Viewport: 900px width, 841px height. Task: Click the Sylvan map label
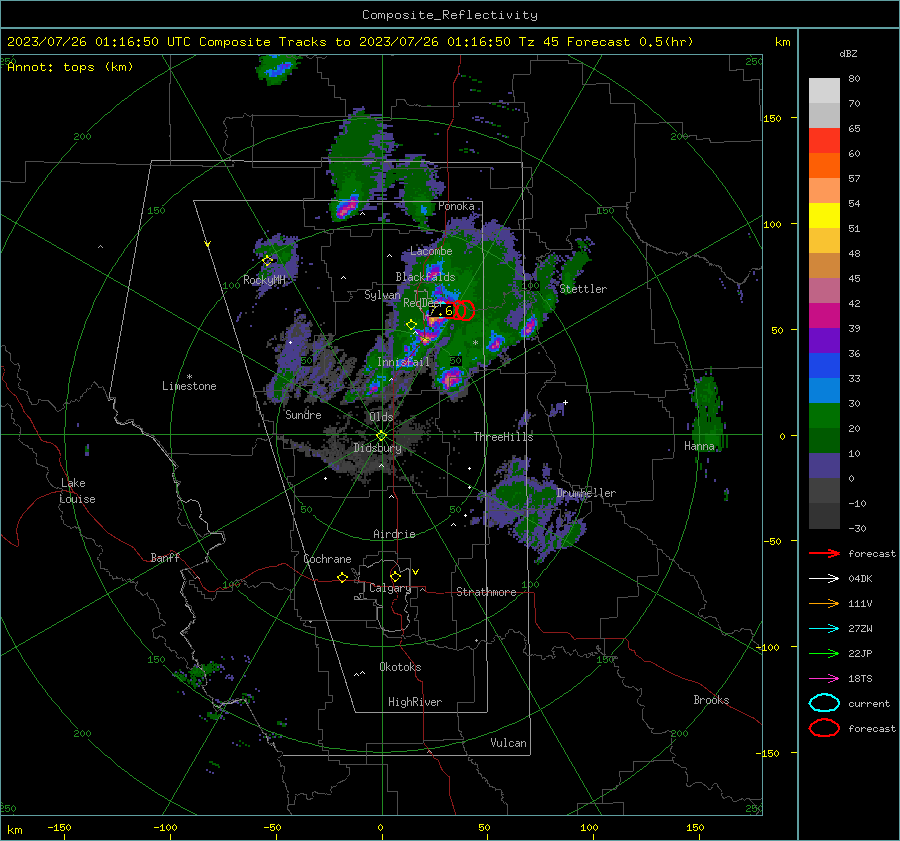pos(382,295)
